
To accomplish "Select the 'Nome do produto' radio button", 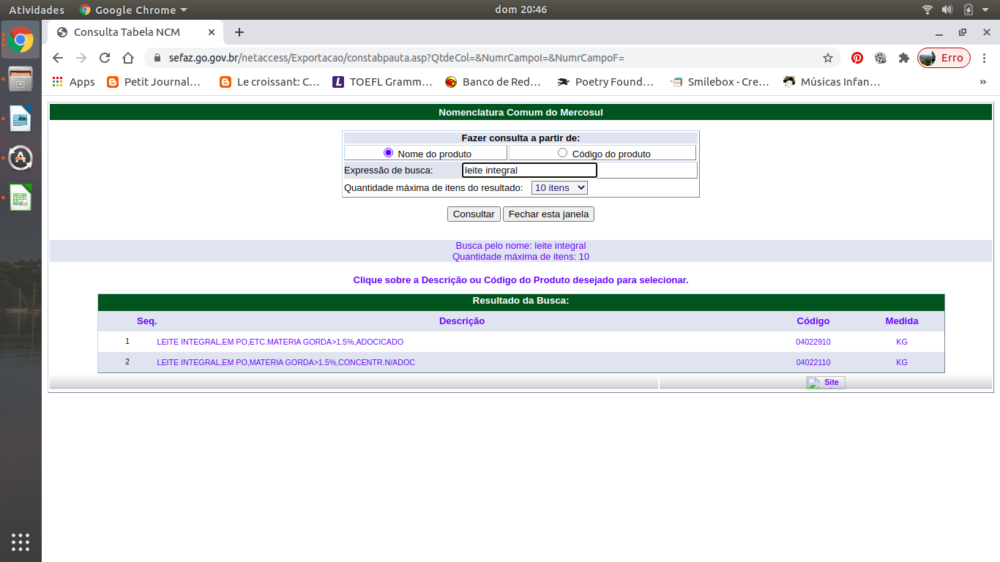I will [x=388, y=153].
